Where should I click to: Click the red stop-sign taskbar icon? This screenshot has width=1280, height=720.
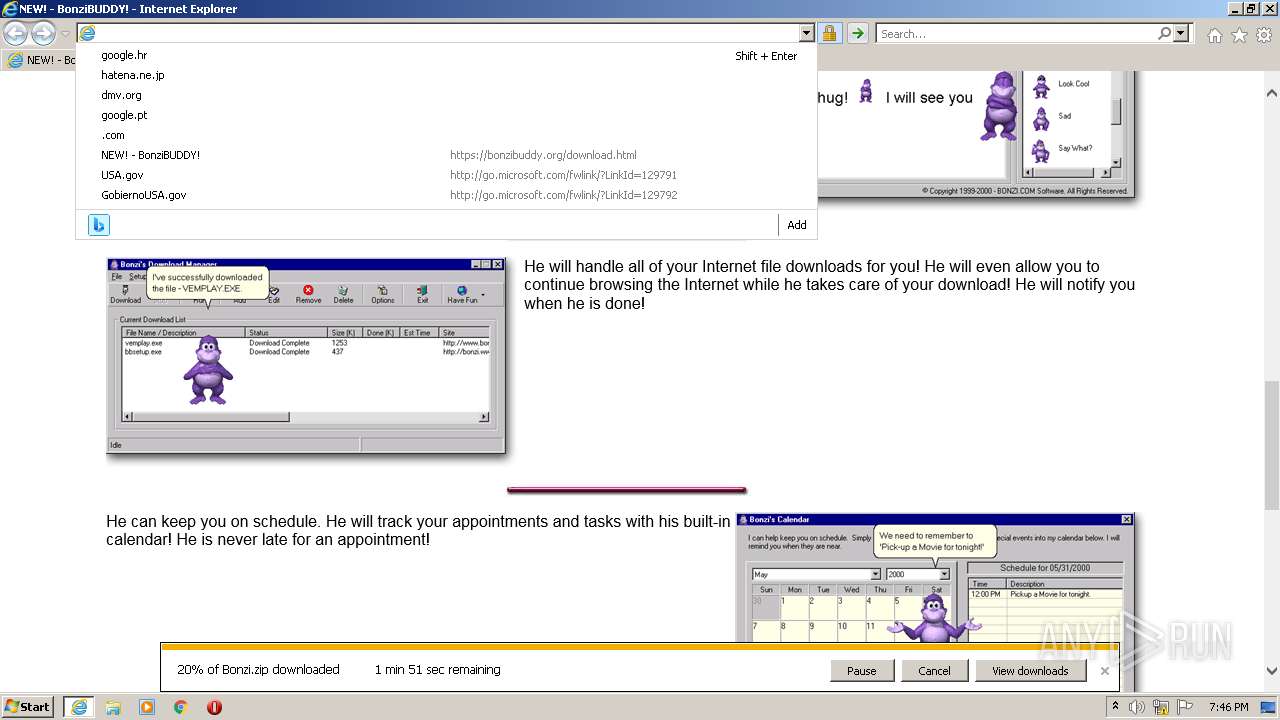tap(214, 707)
